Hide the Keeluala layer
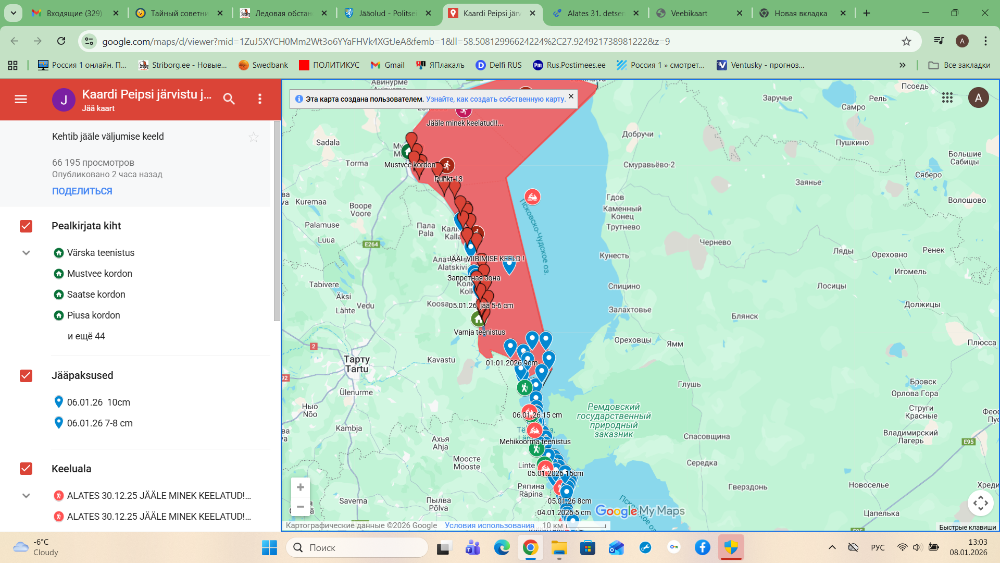This screenshot has width=1000, height=563. point(26,469)
